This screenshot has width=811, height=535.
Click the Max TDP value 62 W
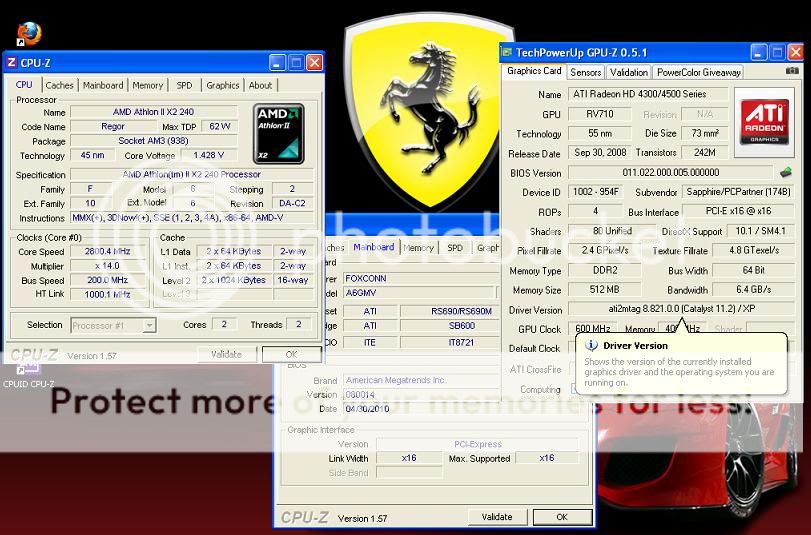219,126
